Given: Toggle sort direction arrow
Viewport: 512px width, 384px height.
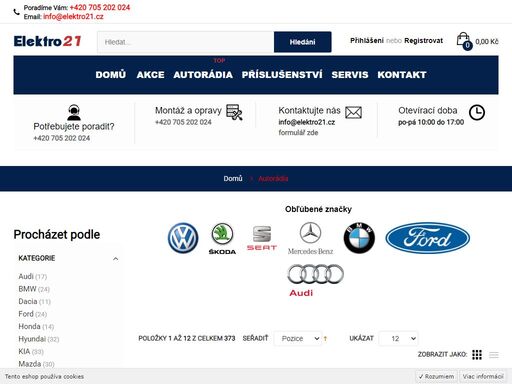Looking at the screenshot, I should point(325,339).
